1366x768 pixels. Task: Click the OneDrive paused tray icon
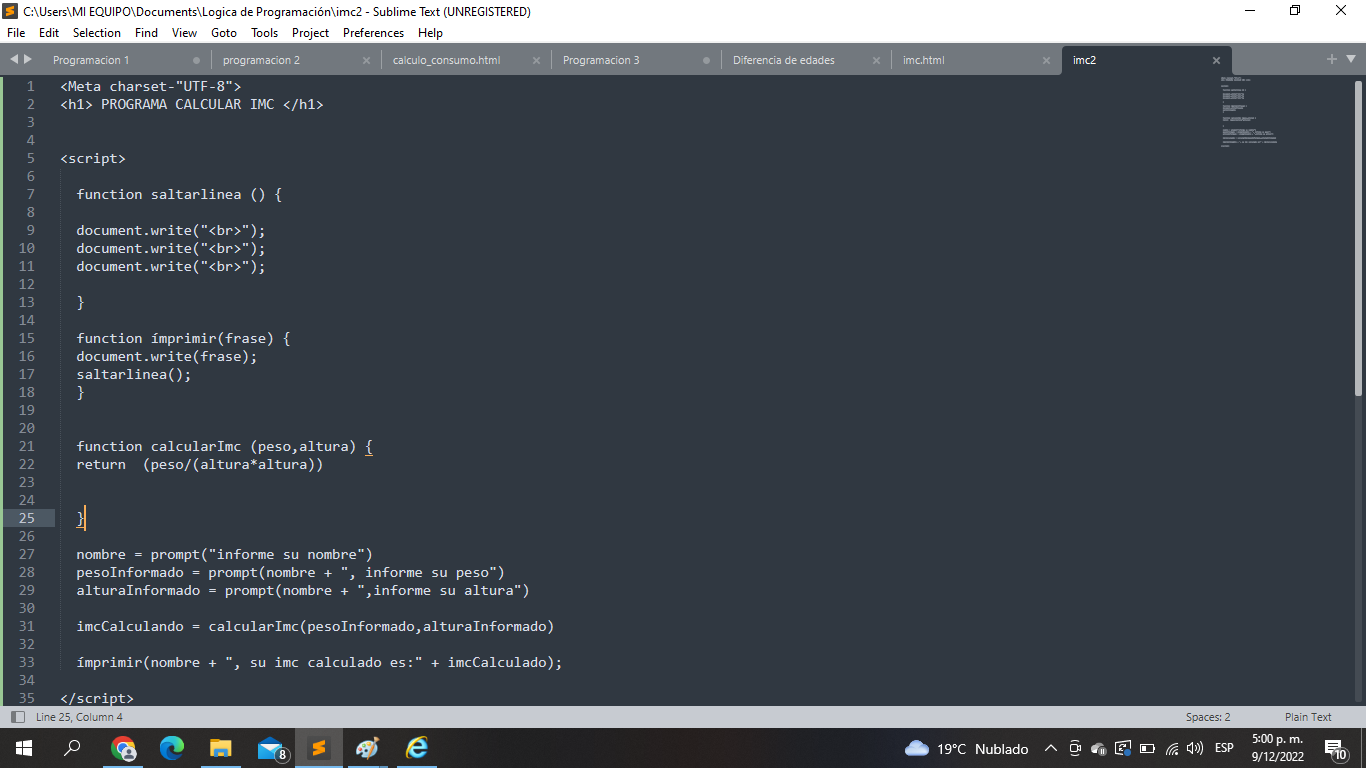[1098, 748]
